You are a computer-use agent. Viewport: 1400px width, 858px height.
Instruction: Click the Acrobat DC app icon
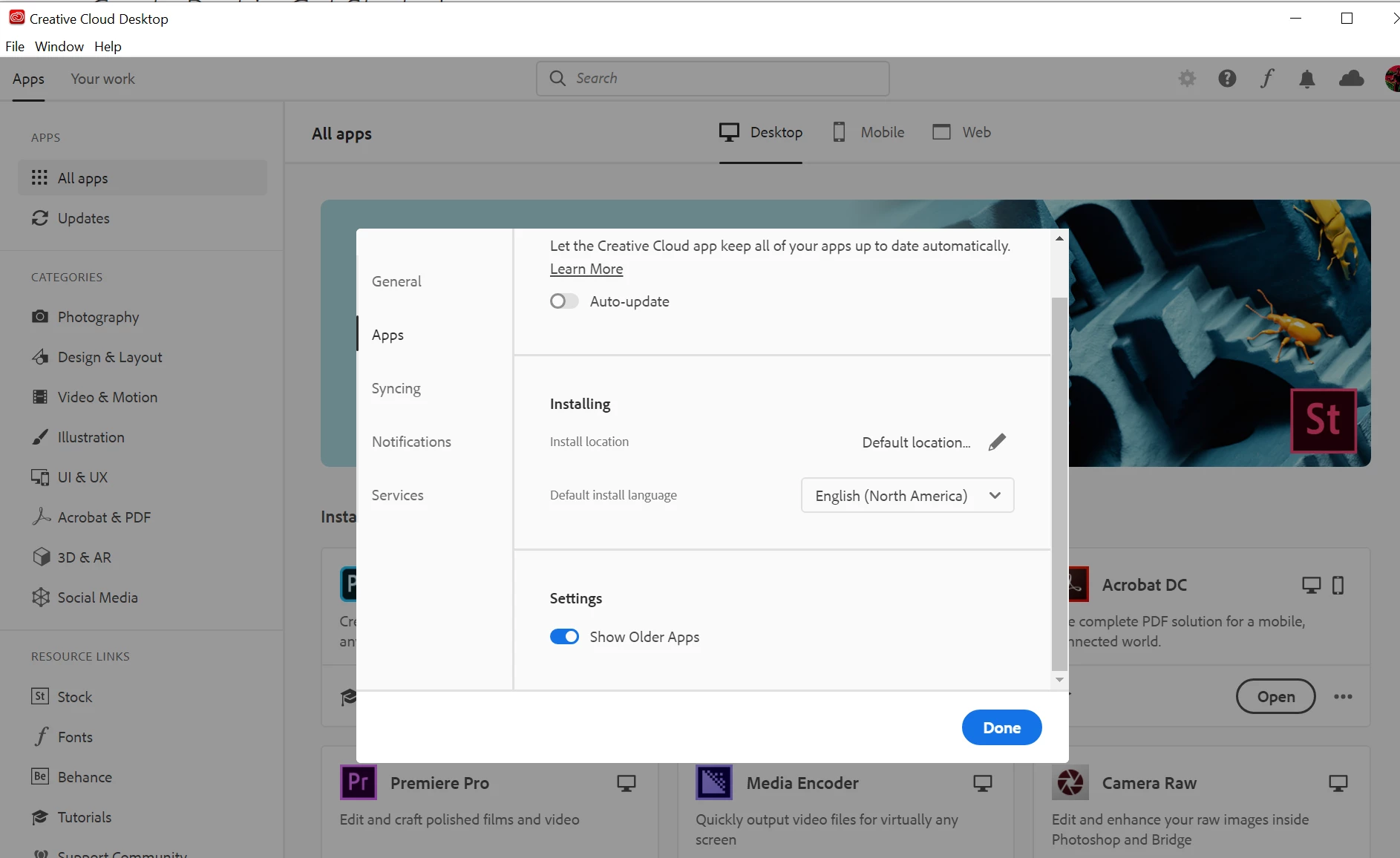click(x=1079, y=585)
